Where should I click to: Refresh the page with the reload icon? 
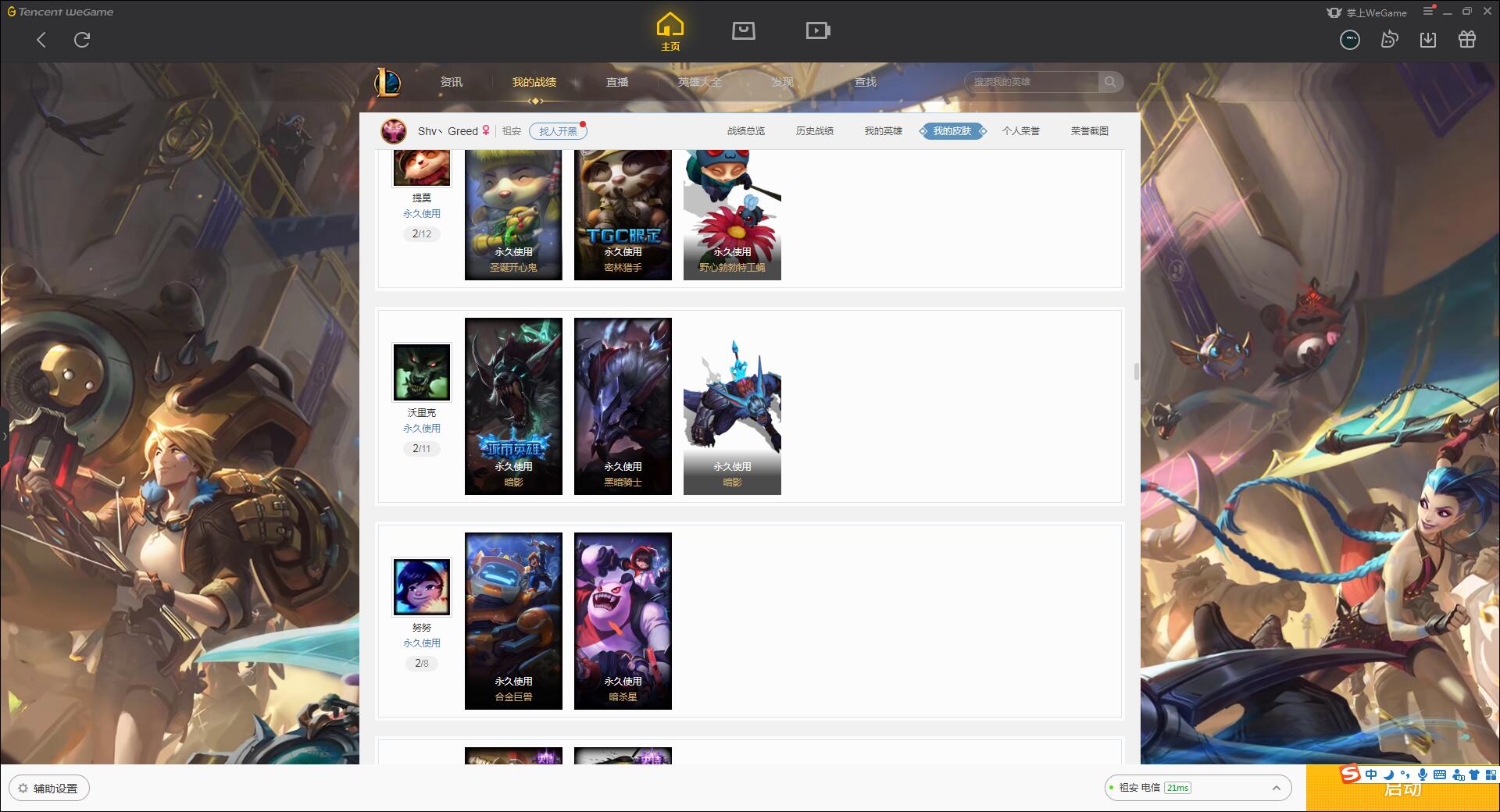[82, 40]
